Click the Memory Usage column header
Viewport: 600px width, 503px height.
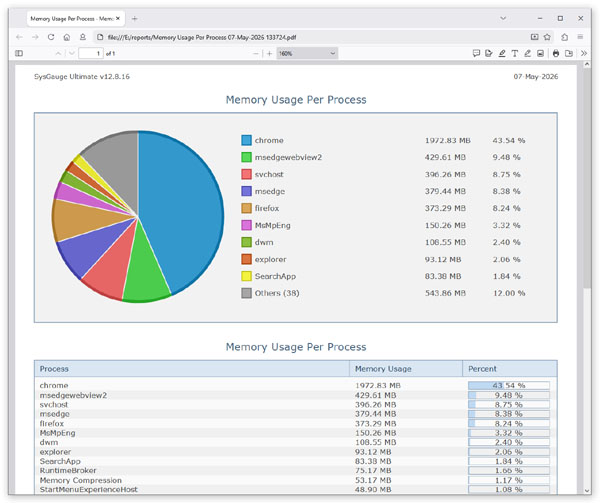click(406, 369)
